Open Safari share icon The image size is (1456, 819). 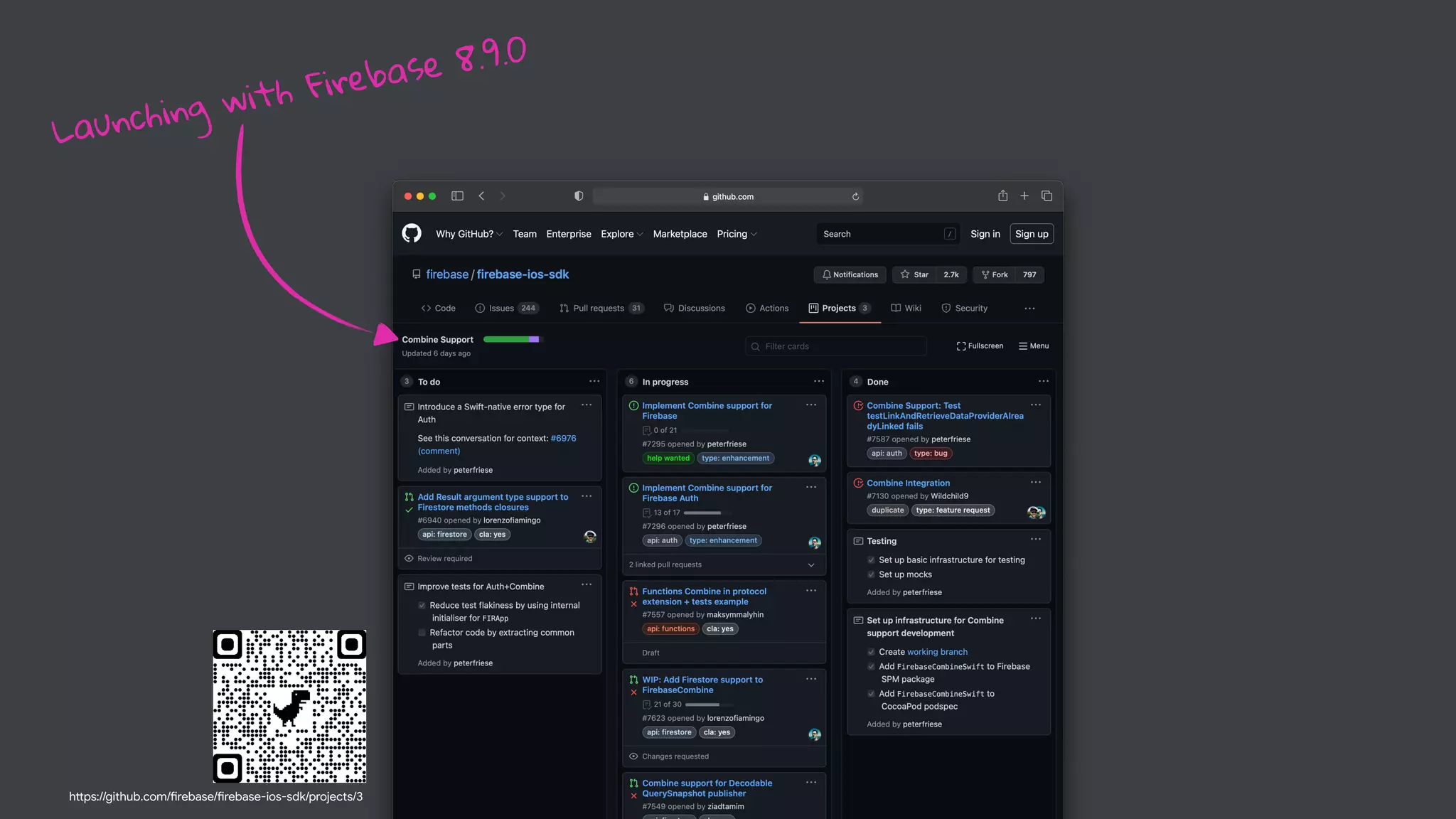[x=1002, y=196]
